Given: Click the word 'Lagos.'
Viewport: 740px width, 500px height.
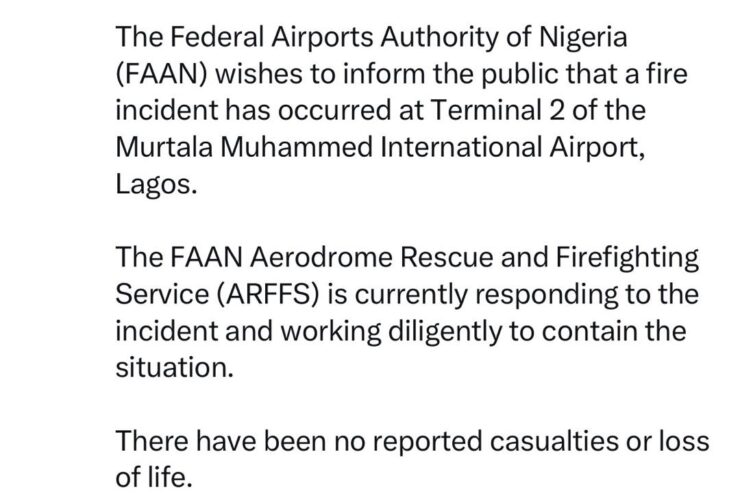Looking at the screenshot, I should (x=156, y=185).
